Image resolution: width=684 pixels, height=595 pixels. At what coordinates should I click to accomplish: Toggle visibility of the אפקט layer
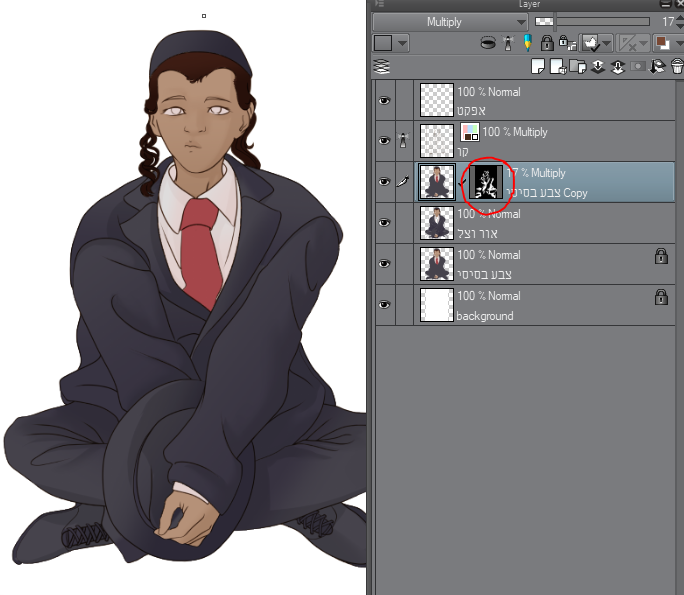(384, 101)
